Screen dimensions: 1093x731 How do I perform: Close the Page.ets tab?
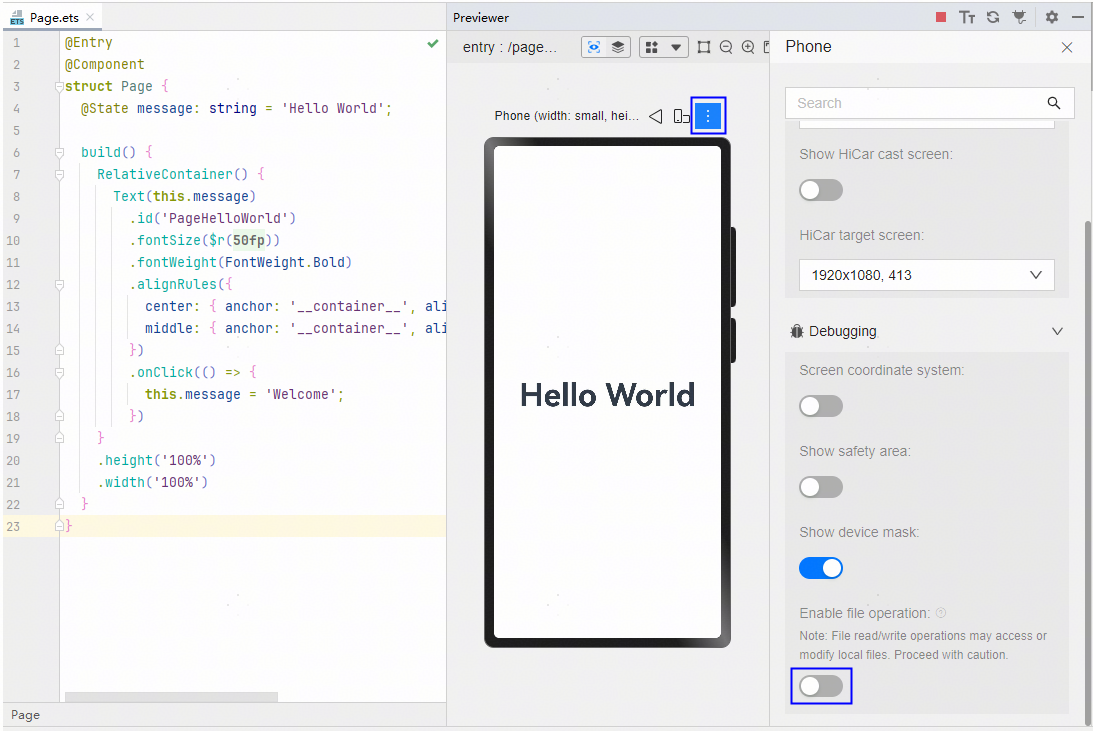point(90,17)
